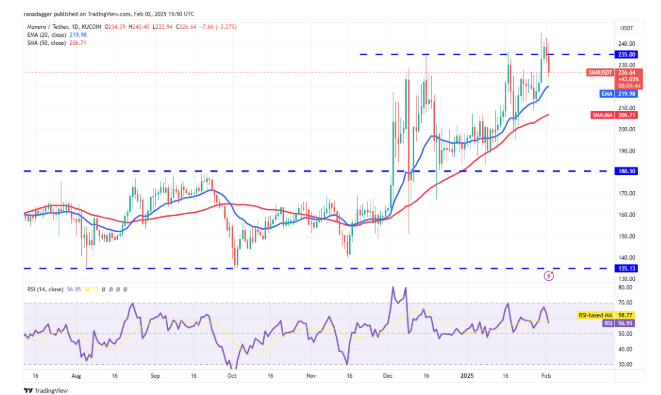Click the 150.00 price axis label
The image size is (661, 395).
coord(627,236)
